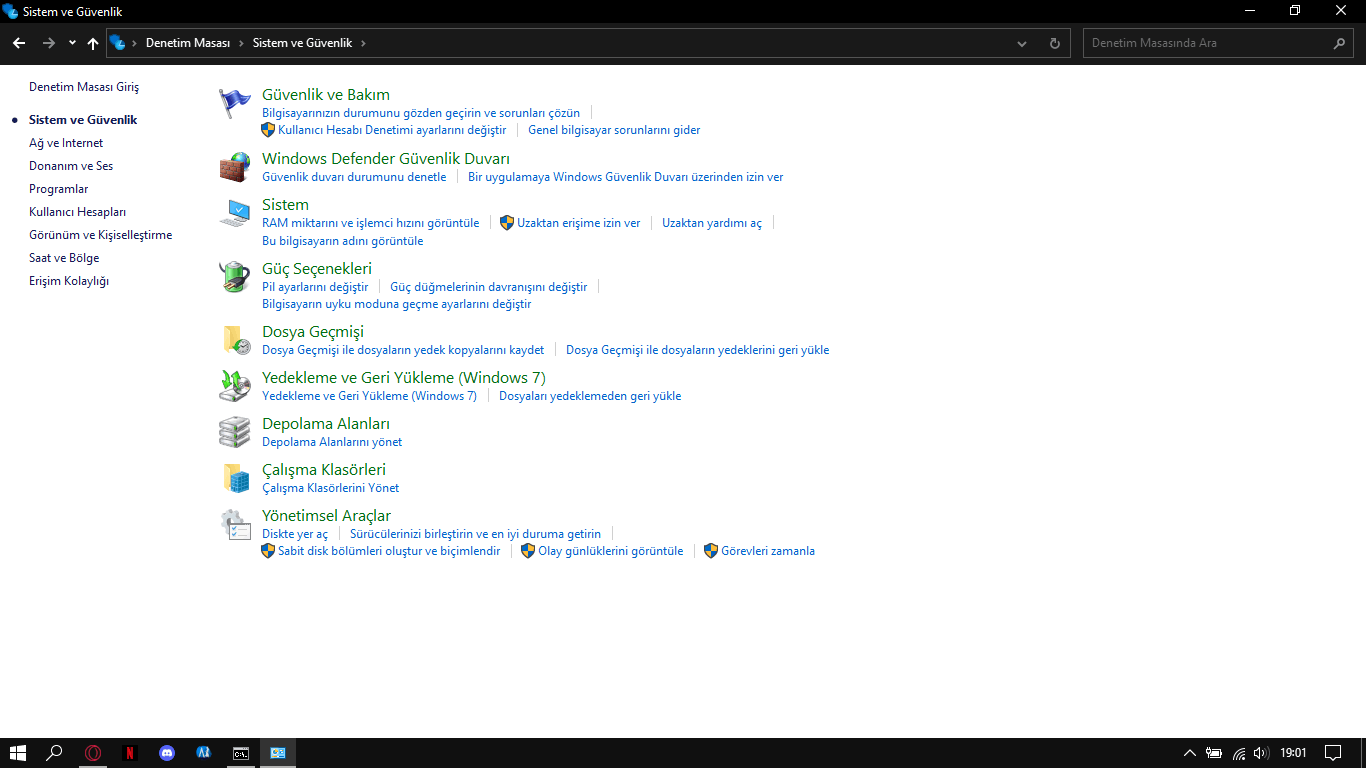This screenshot has width=1366, height=768.
Task: Click Uzaktan erişime izin ver link
Action: (x=578, y=223)
